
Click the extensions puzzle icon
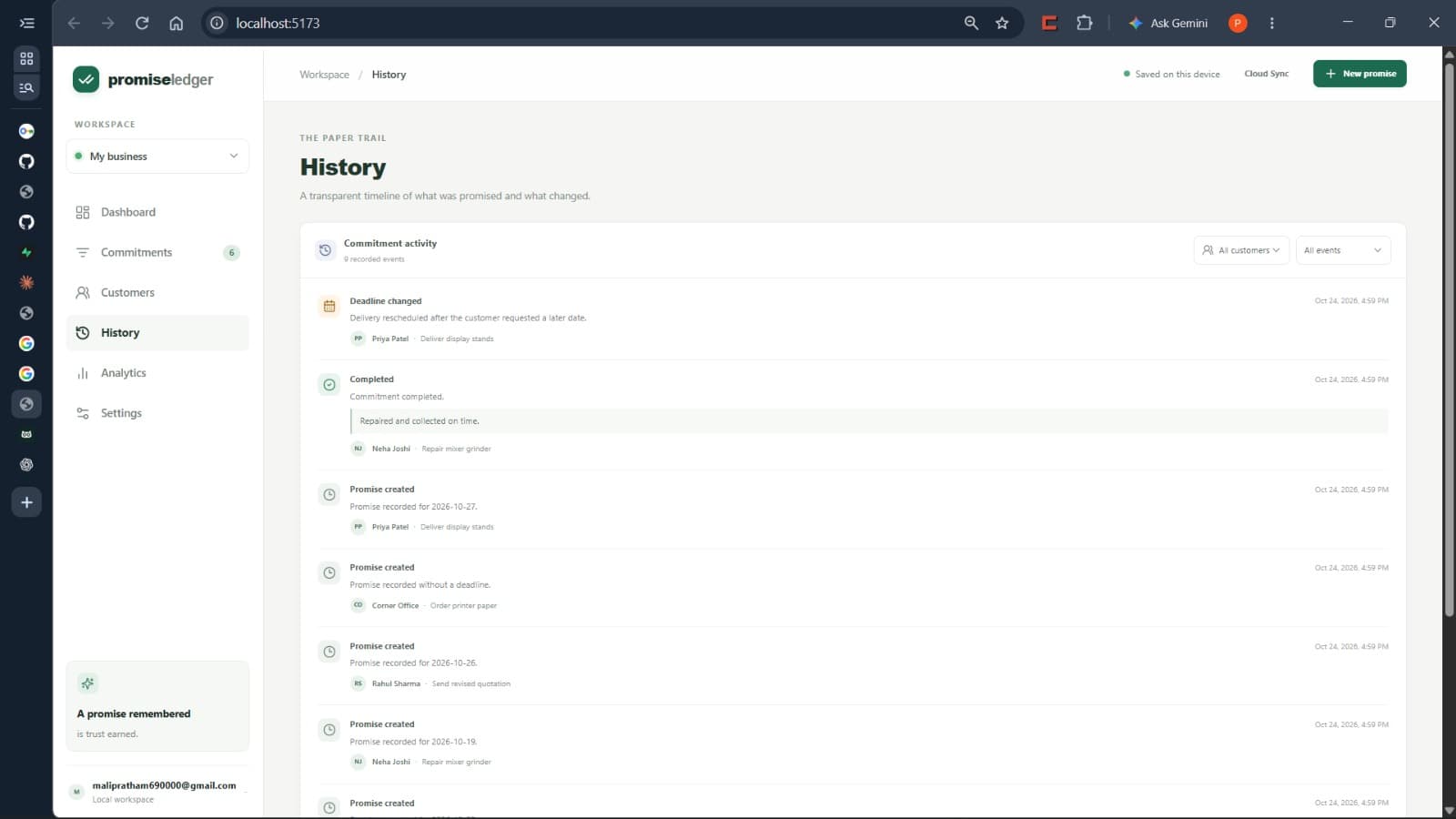point(1084,23)
